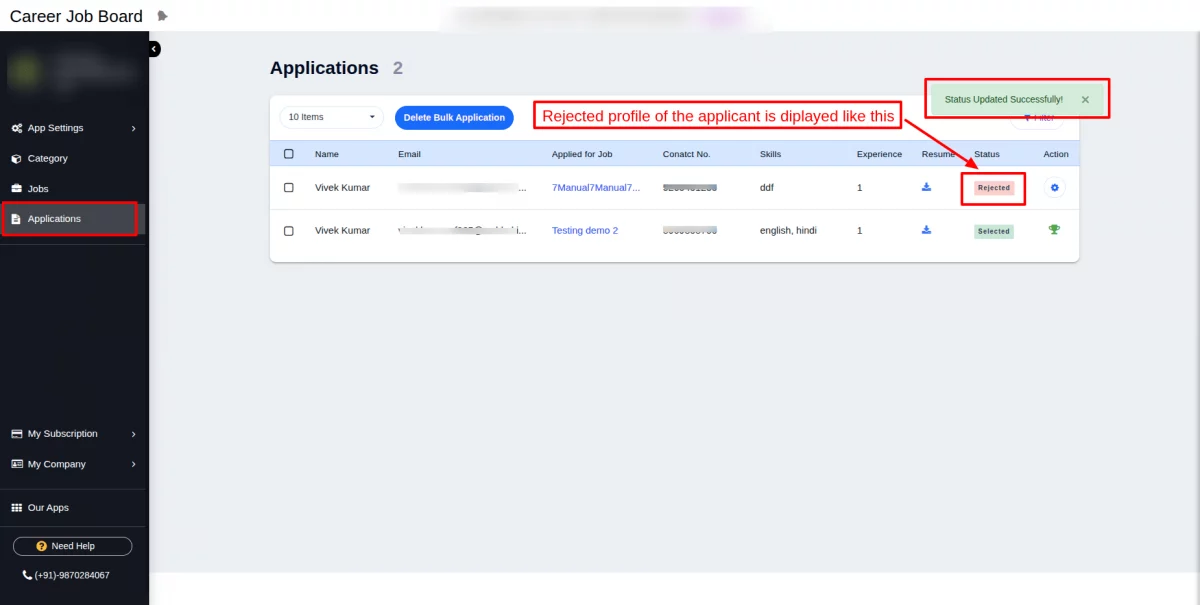Click the Status column header

[987, 154]
